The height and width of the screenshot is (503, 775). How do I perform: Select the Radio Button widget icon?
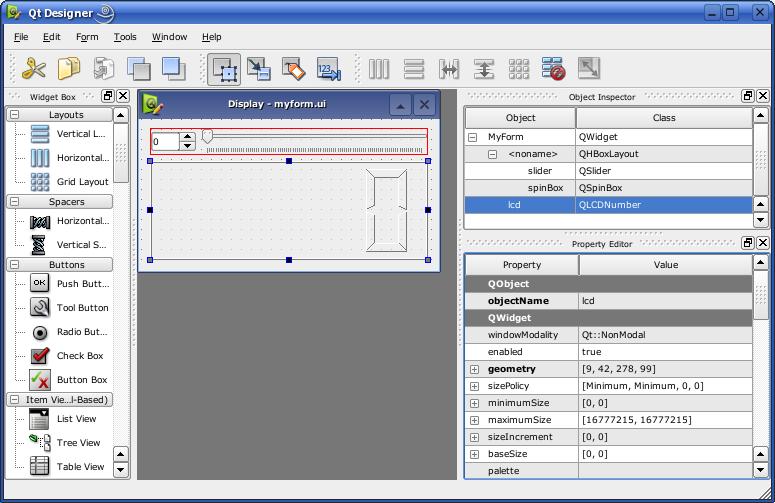click(x=40, y=333)
